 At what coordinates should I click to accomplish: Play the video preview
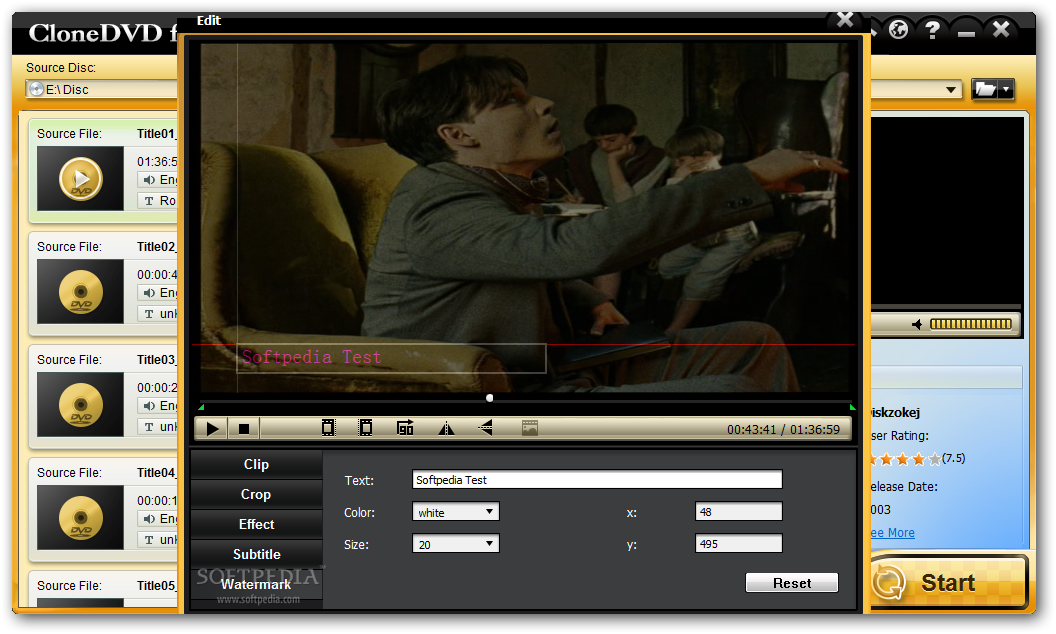pyautogui.click(x=212, y=429)
